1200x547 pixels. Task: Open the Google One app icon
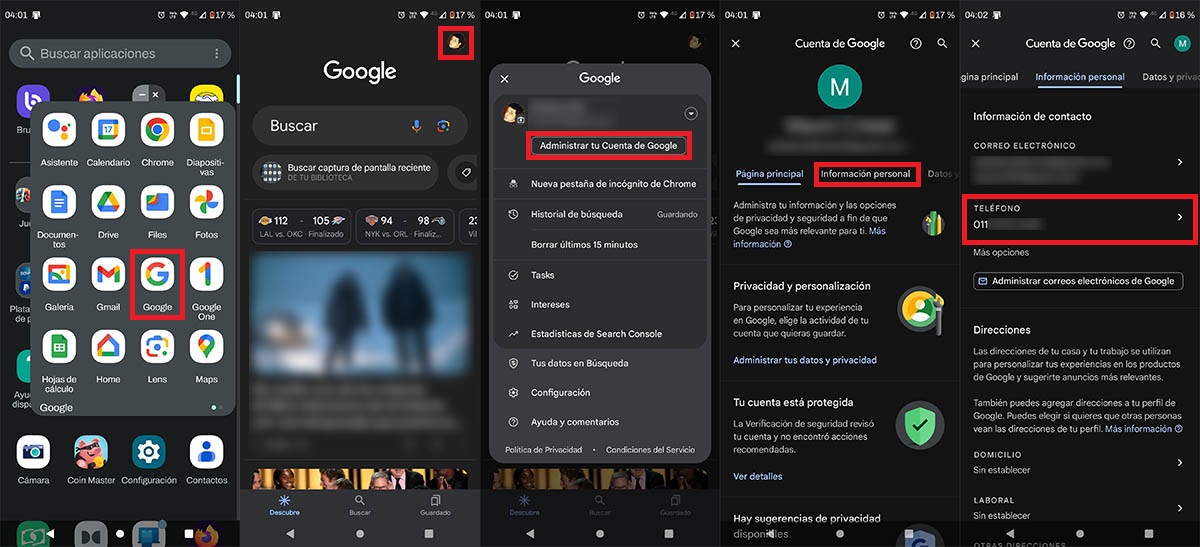pos(206,275)
